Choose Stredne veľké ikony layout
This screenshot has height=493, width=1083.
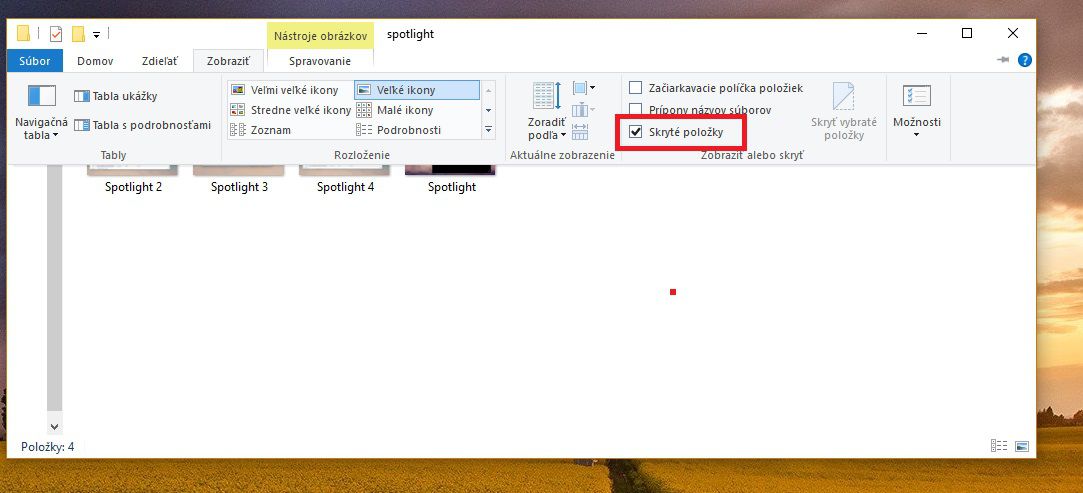coord(291,110)
